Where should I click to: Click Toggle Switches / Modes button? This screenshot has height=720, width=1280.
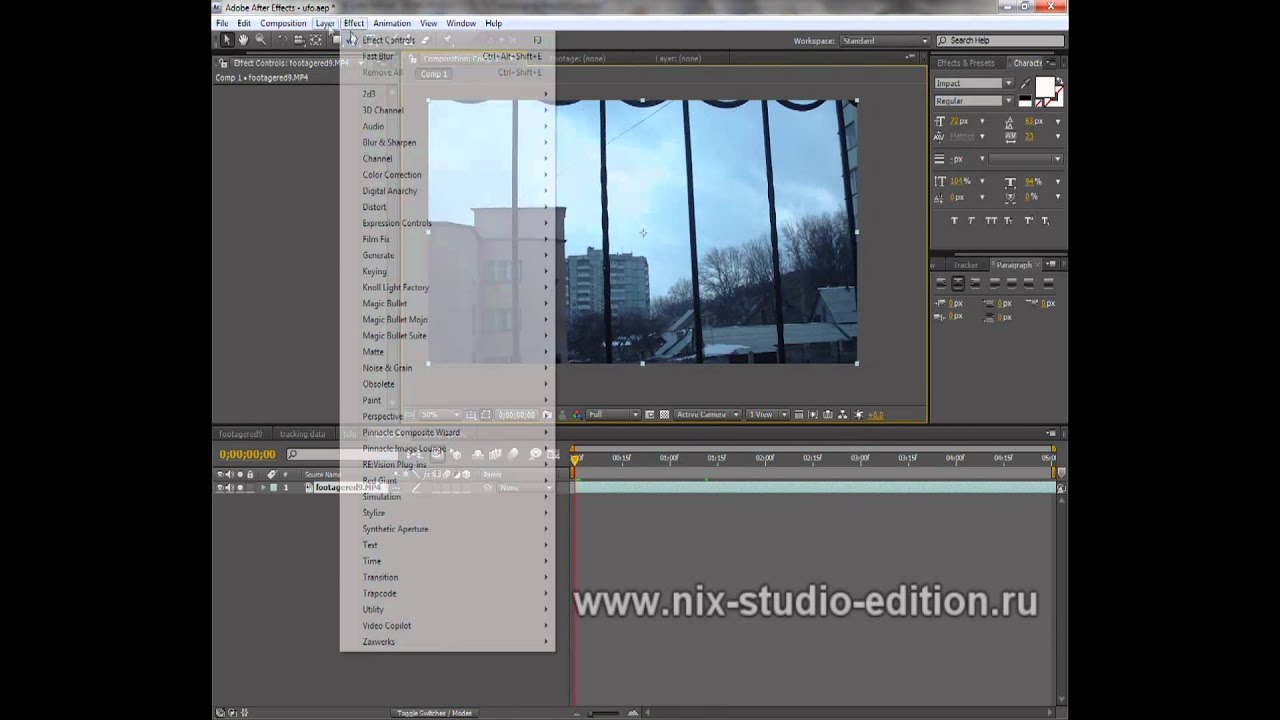point(434,713)
